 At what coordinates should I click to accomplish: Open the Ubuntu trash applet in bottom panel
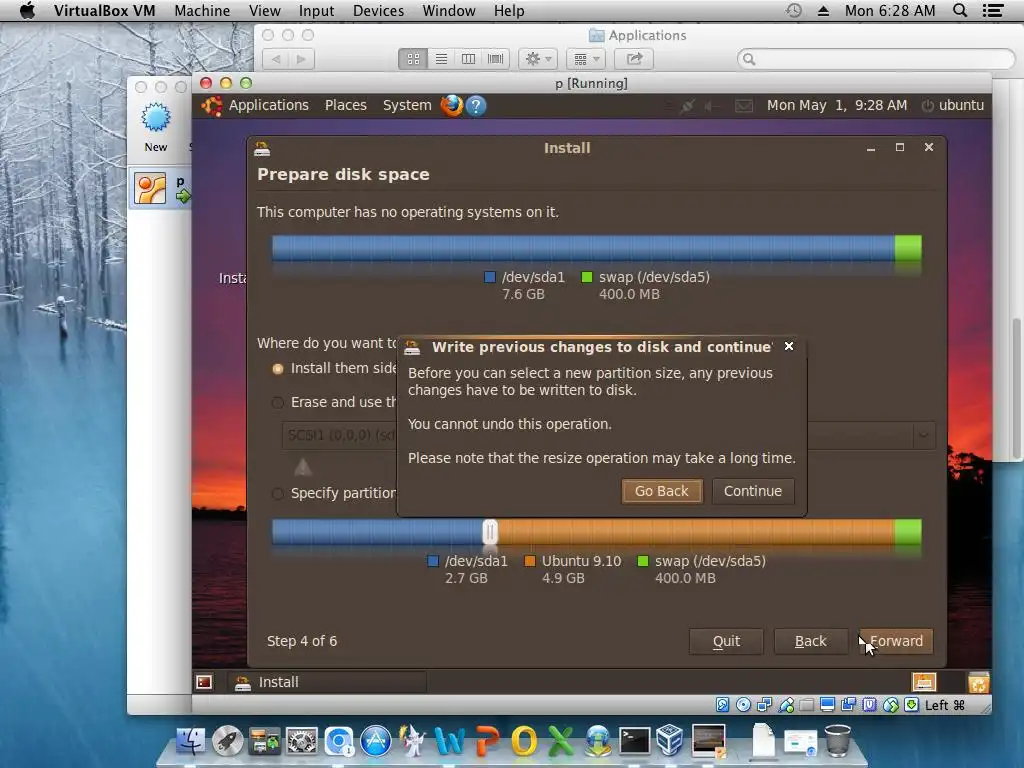pyautogui.click(x=978, y=682)
